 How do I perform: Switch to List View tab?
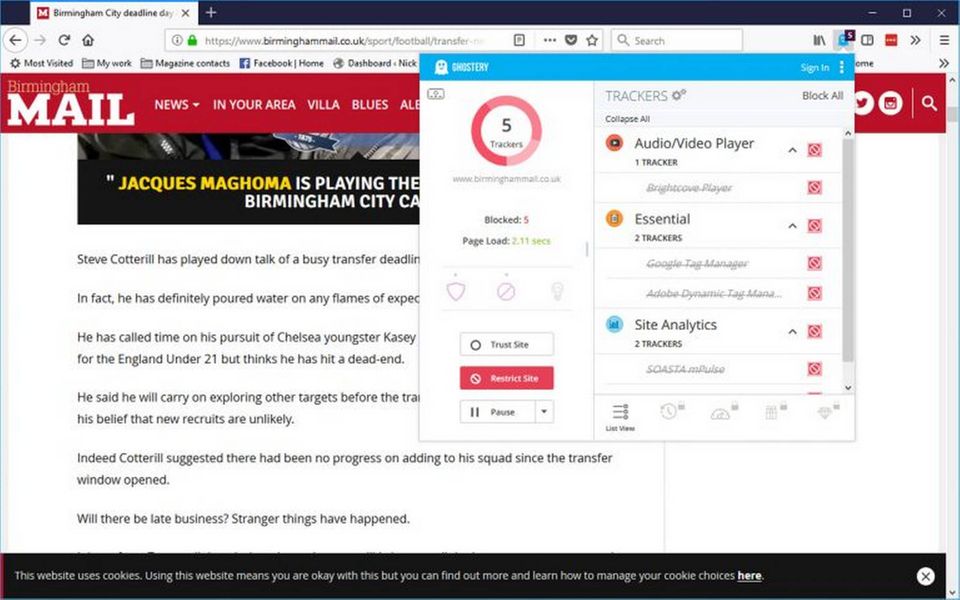(620, 415)
